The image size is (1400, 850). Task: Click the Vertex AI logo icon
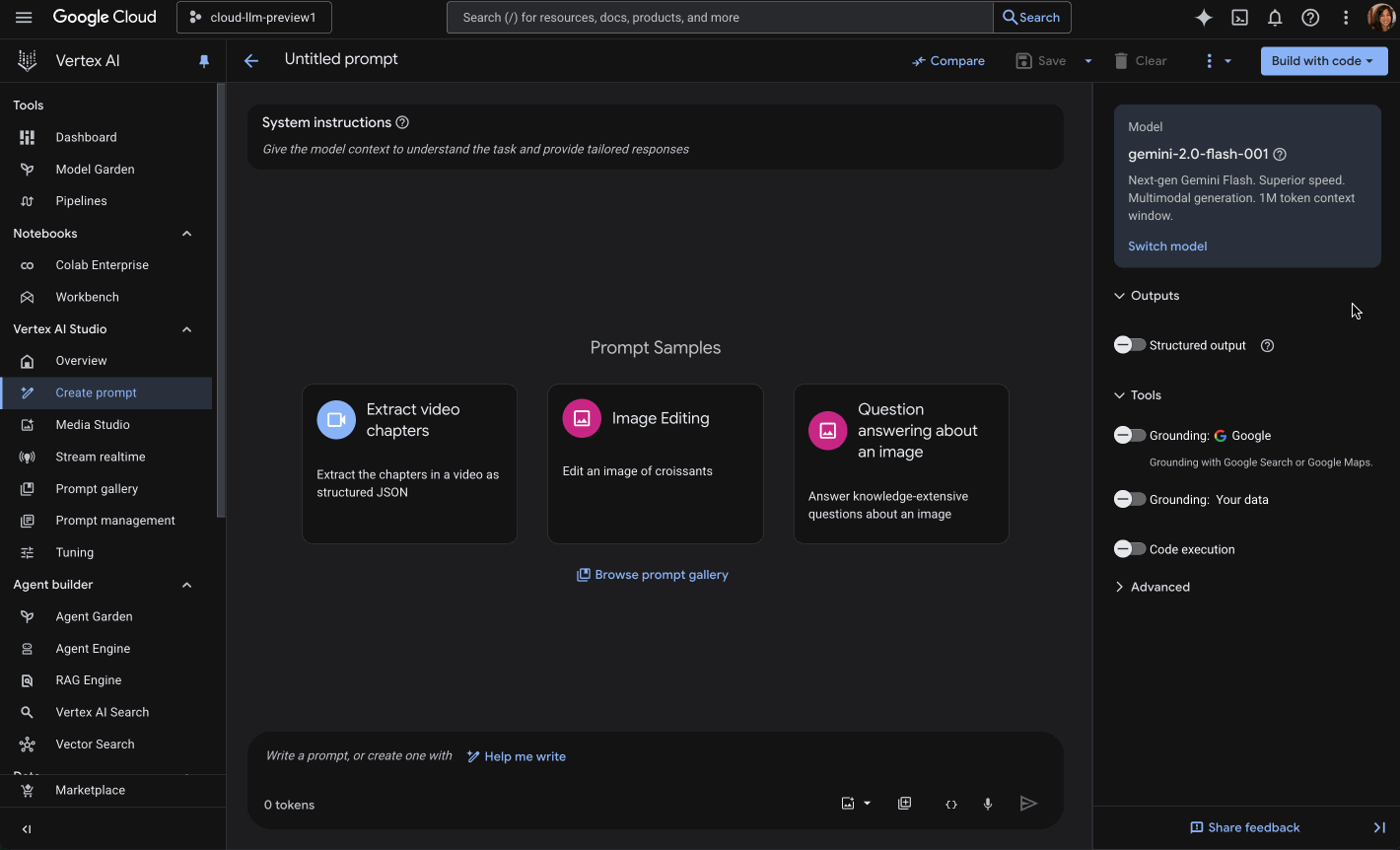tap(28, 60)
